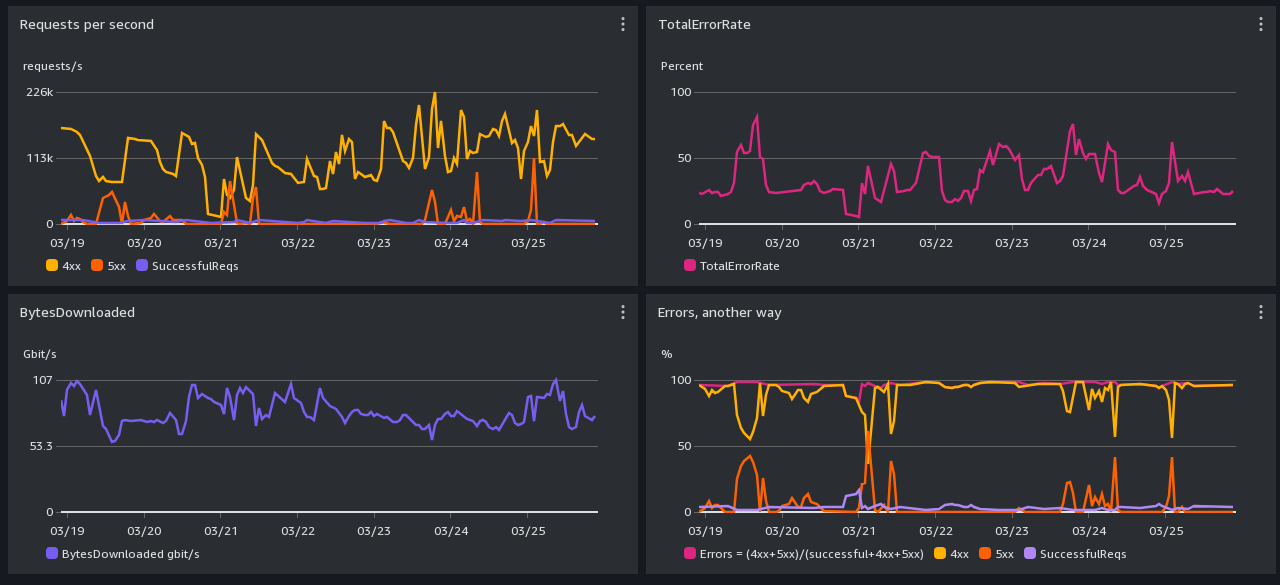Click the pink swatch beside the Errors formula

coord(691,553)
